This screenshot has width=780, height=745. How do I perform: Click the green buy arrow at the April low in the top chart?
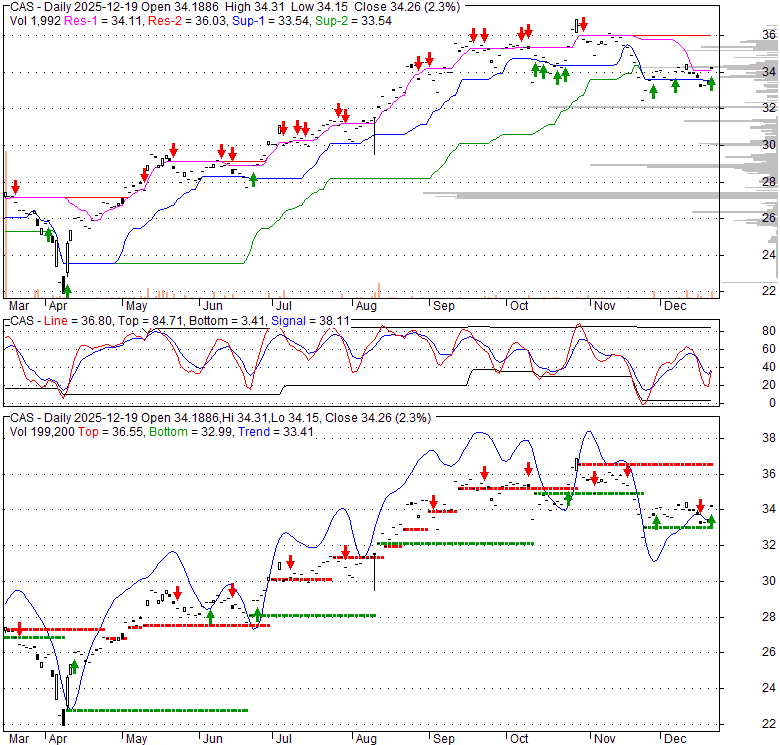[68, 289]
